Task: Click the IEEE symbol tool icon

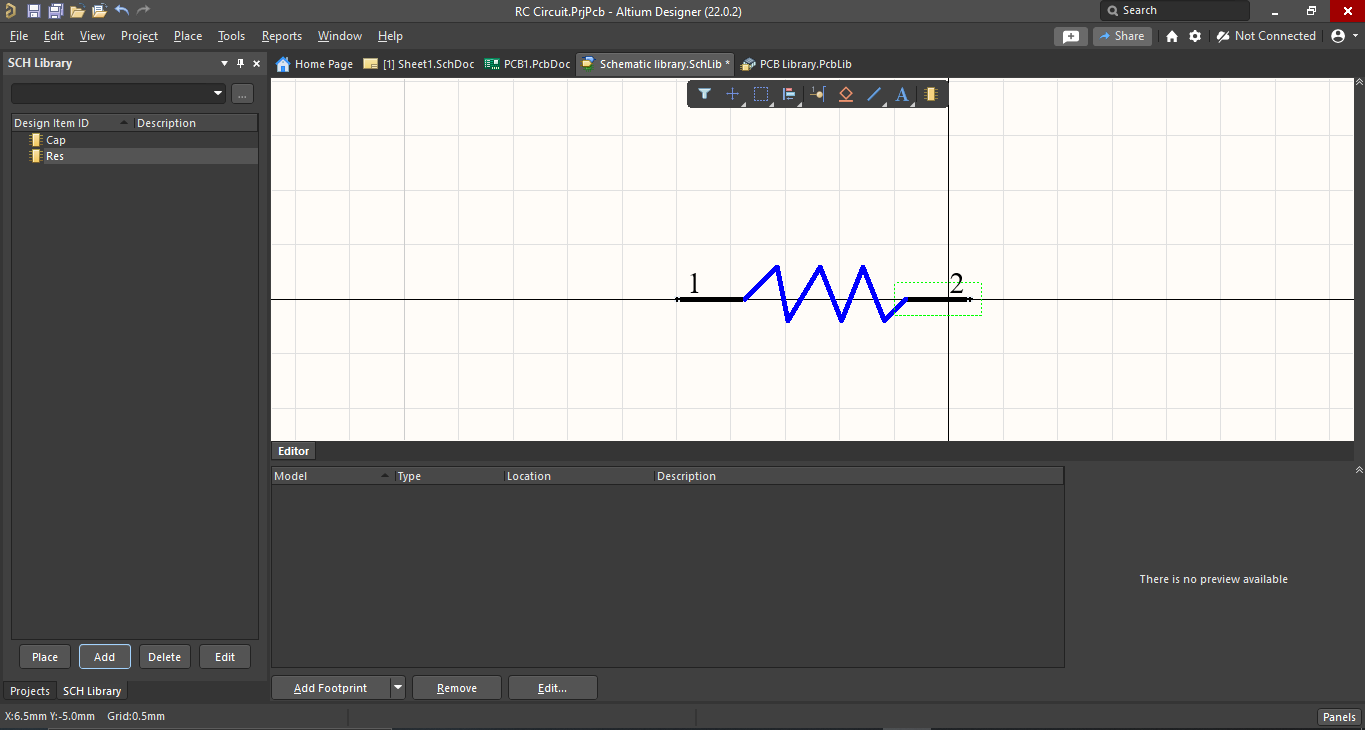Action: (x=846, y=94)
